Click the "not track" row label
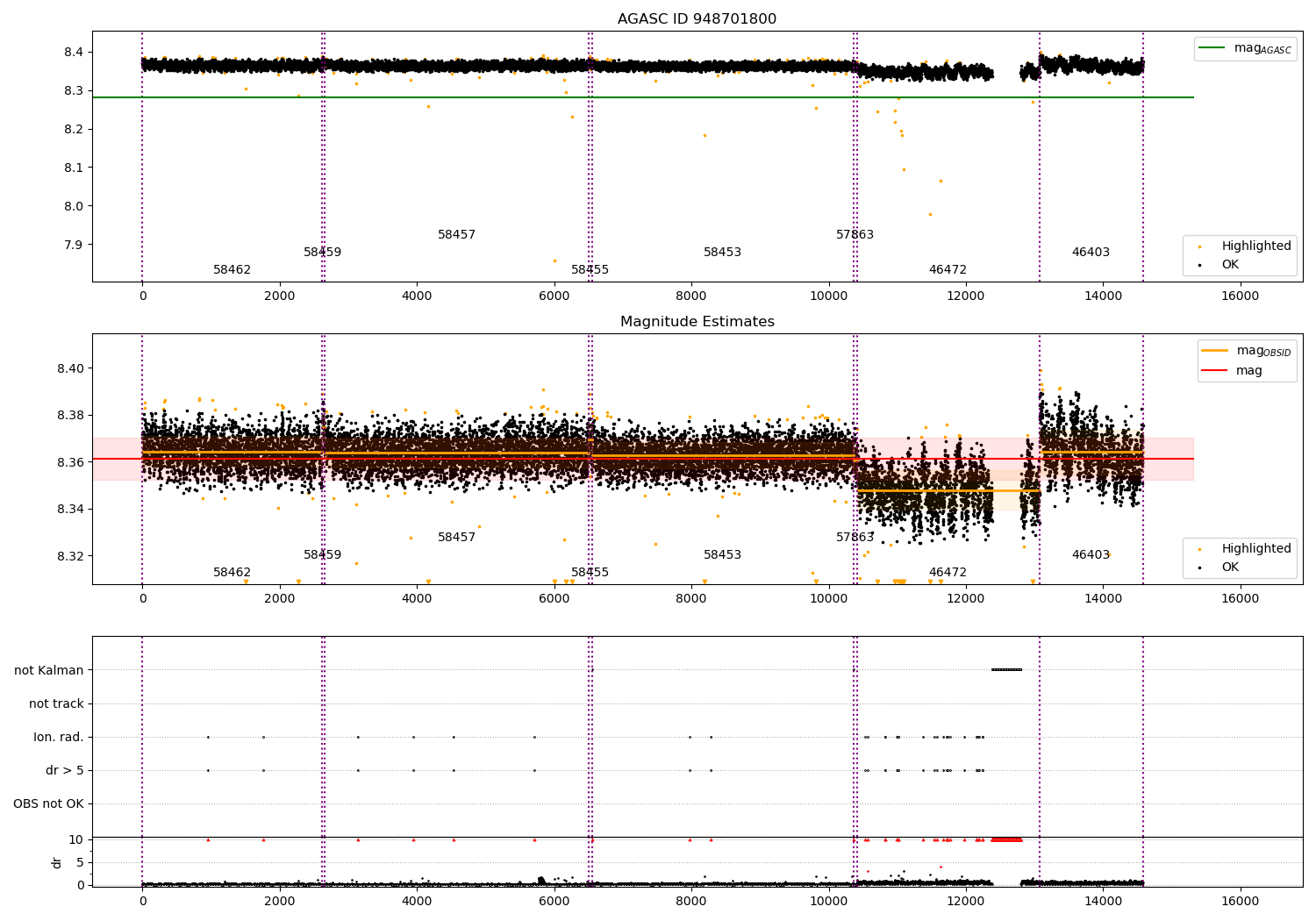The image size is (1316, 921). tap(56, 703)
